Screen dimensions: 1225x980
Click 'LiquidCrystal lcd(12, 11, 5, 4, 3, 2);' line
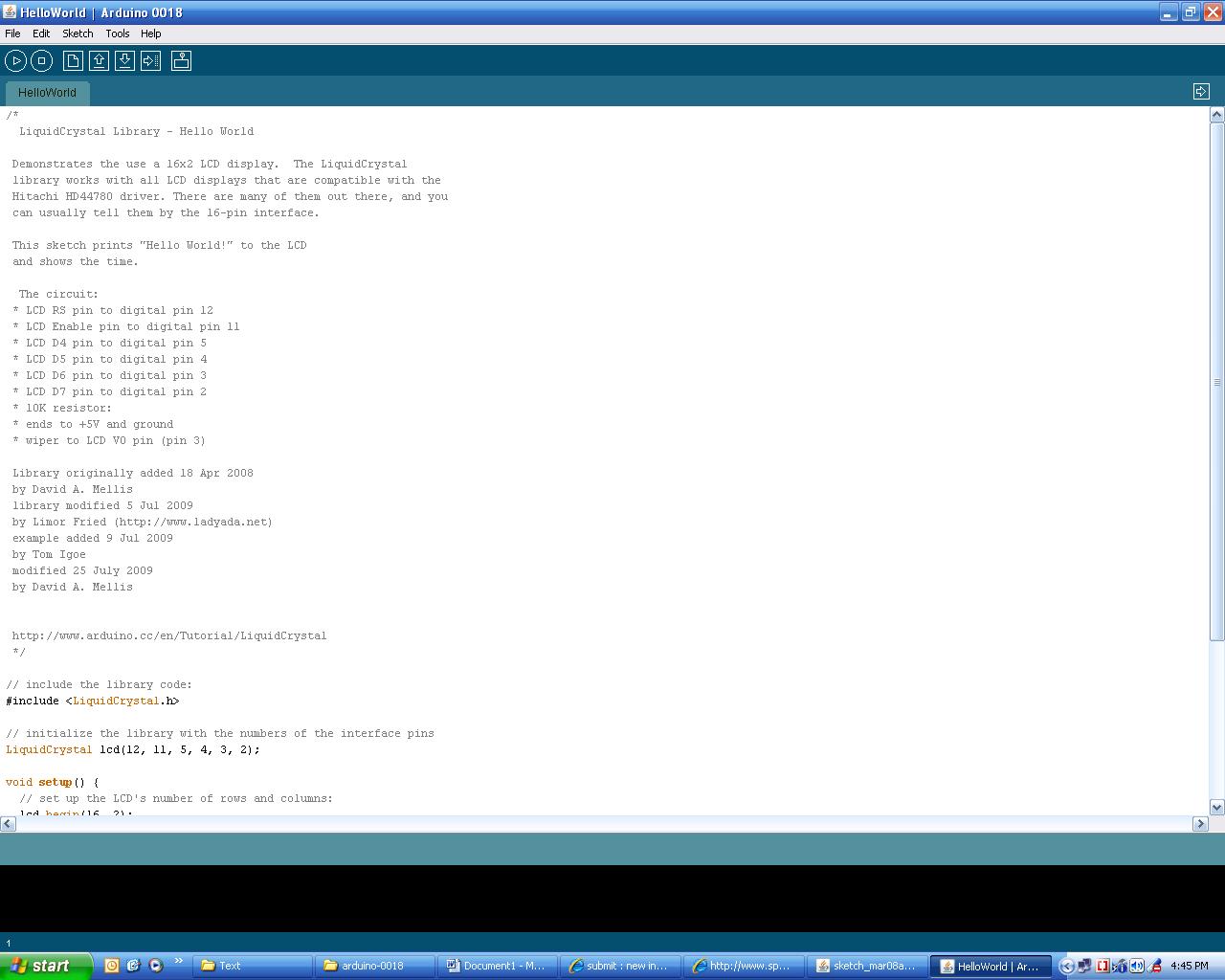tap(132, 749)
